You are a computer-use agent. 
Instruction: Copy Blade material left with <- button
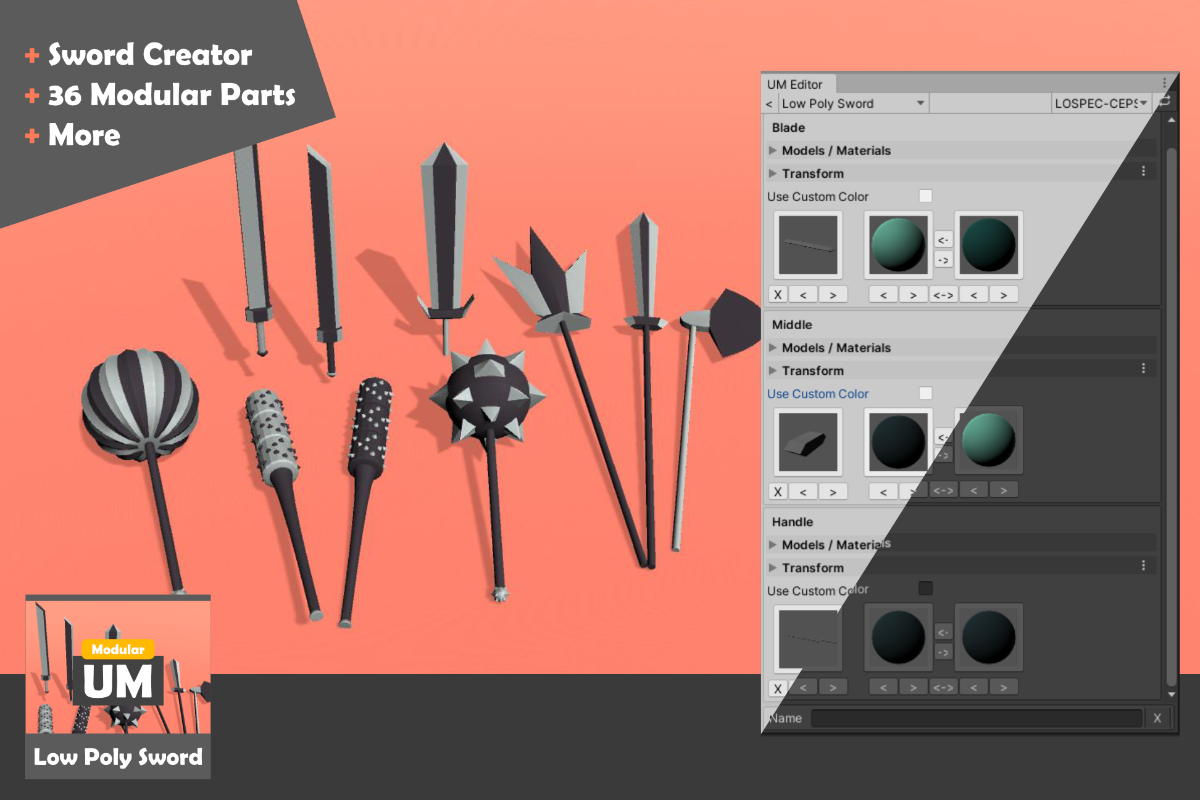943,240
